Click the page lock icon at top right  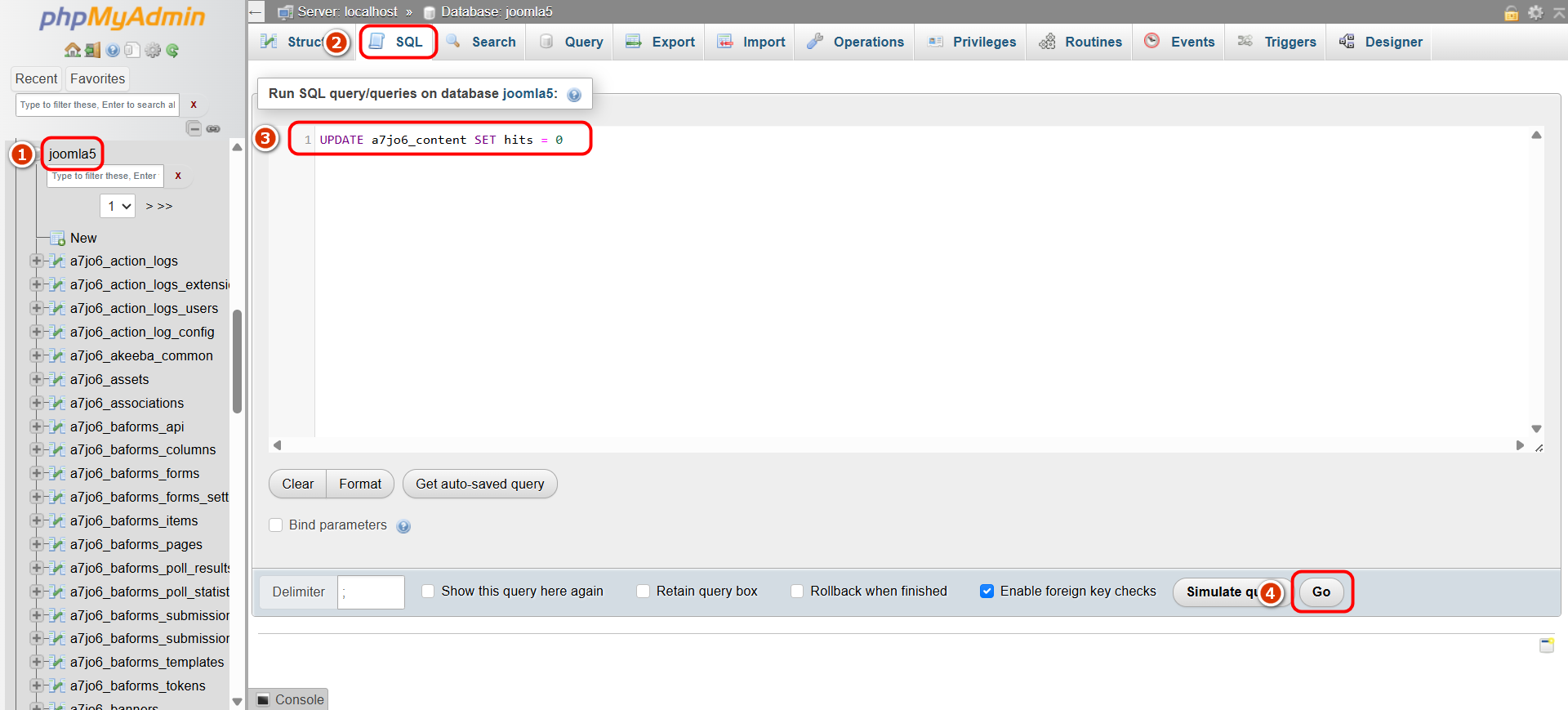coord(1511,12)
